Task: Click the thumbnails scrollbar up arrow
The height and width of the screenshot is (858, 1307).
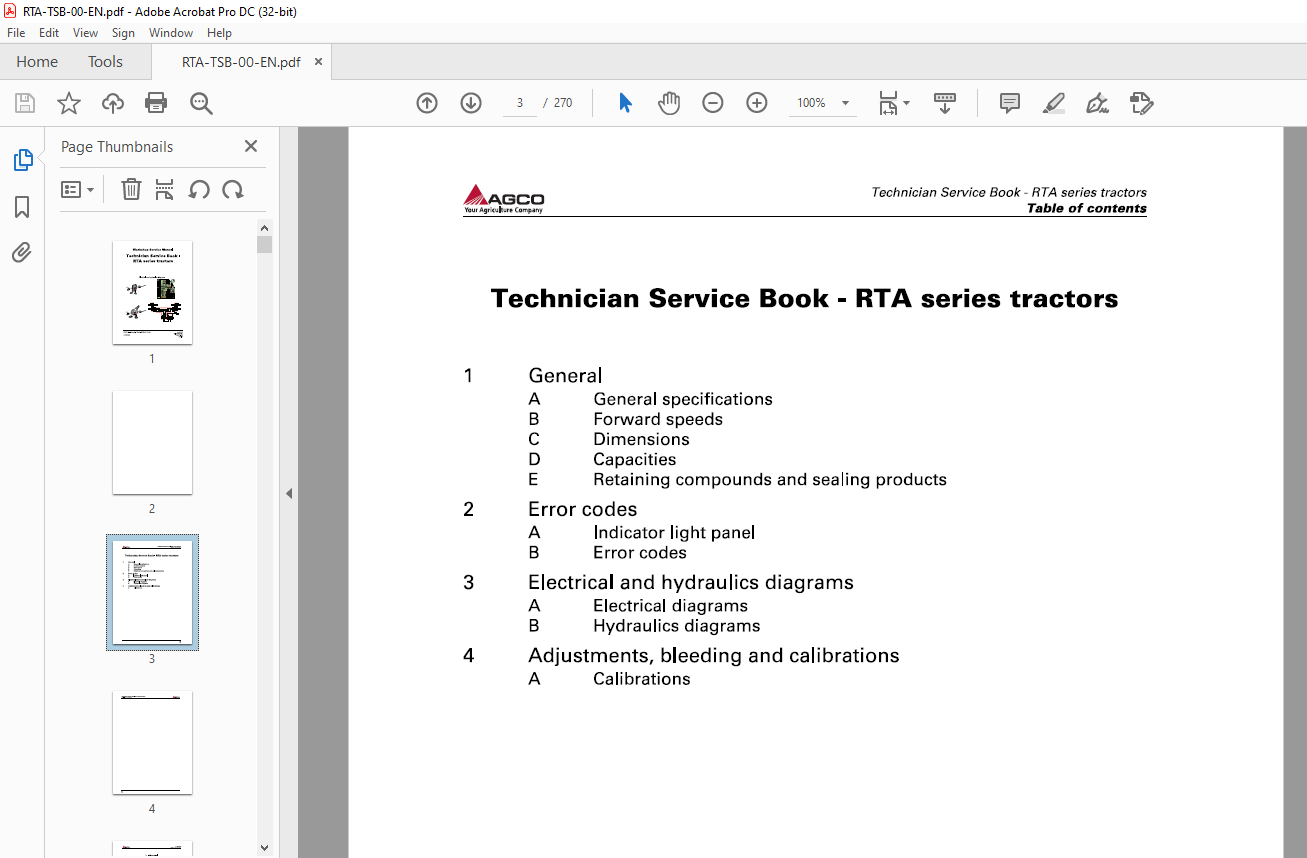Action: coord(264,227)
